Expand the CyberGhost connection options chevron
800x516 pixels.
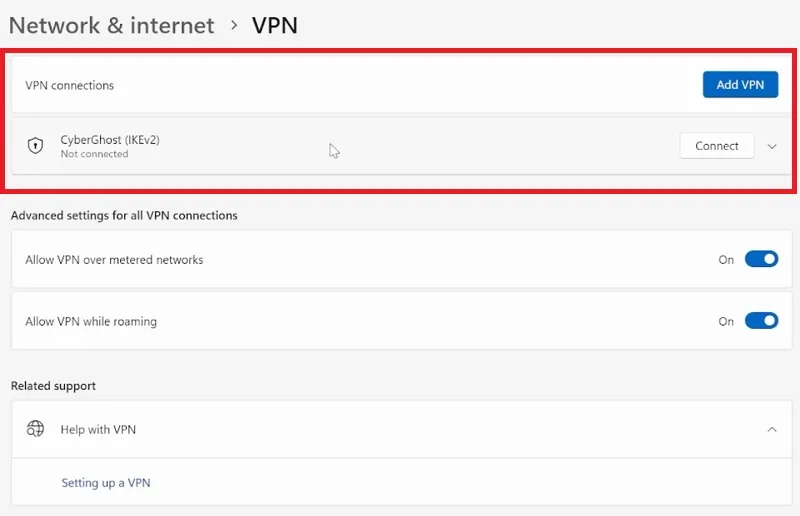click(772, 146)
